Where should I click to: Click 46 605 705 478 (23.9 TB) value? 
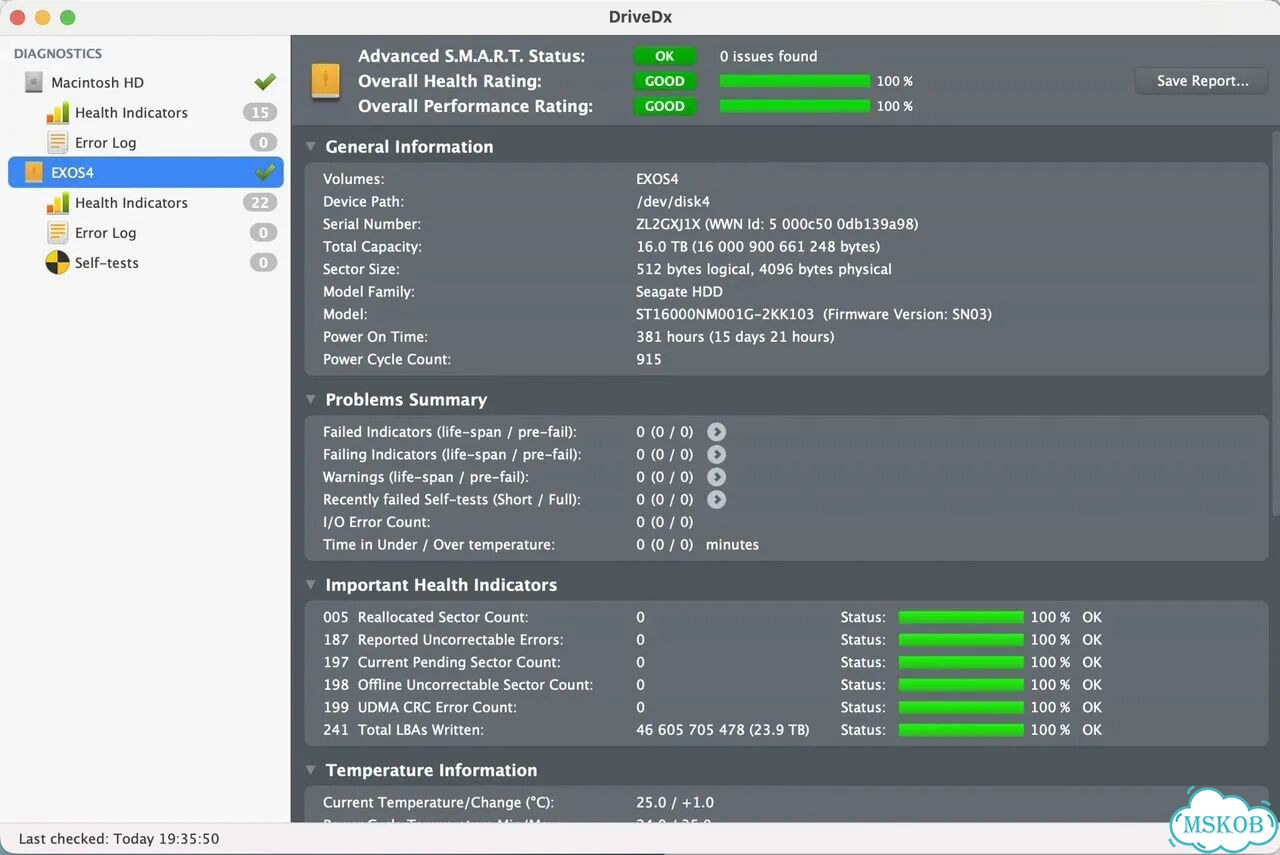(723, 730)
